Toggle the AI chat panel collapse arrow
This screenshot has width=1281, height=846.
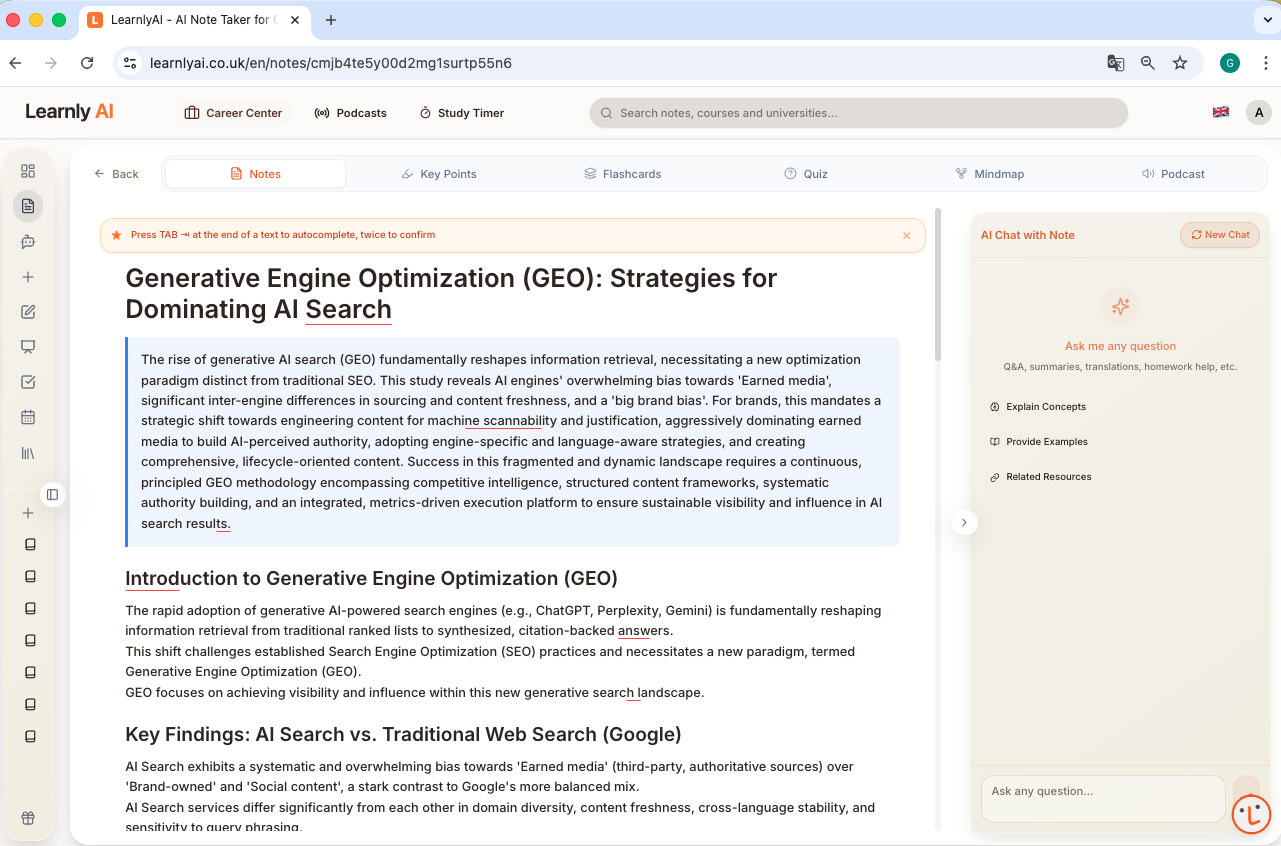click(x=964, y=522)
